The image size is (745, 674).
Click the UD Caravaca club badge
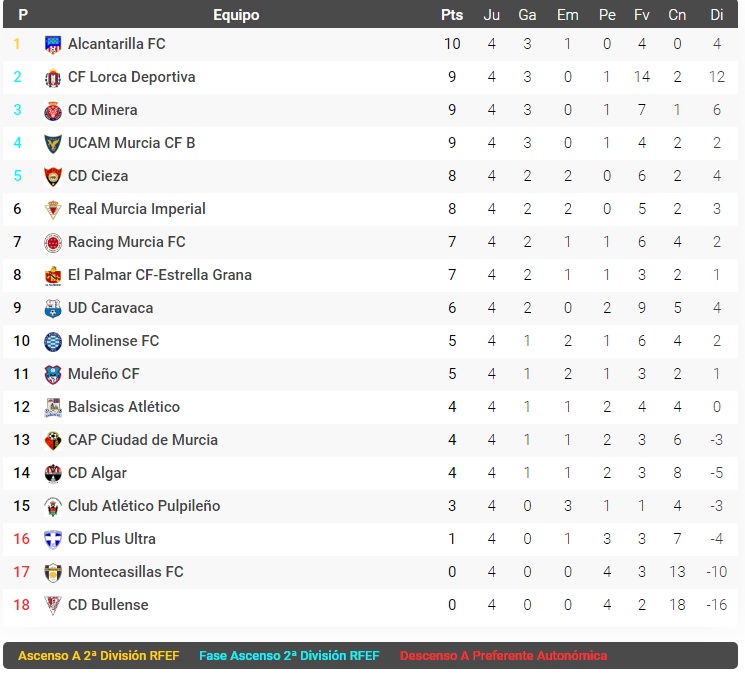click(53, 309)
